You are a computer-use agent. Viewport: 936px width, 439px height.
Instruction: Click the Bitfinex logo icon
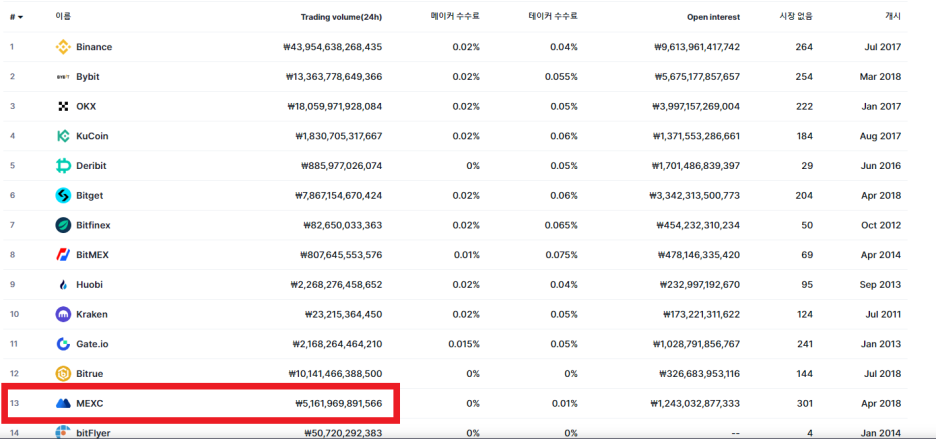coord(63,225)
